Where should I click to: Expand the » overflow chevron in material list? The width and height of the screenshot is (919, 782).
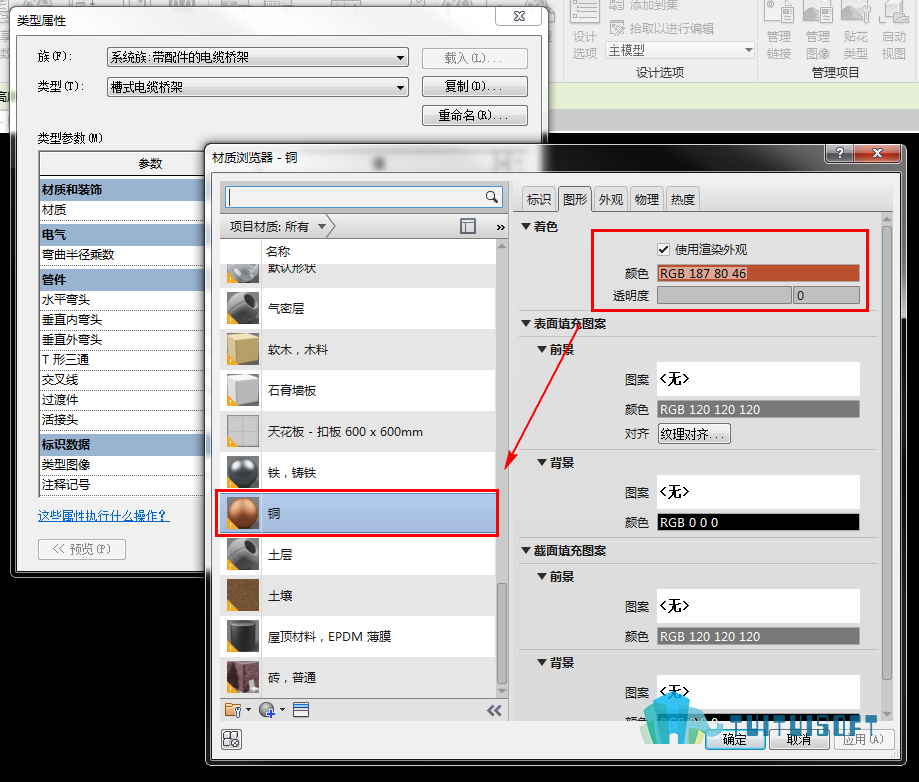click(501, 227)
